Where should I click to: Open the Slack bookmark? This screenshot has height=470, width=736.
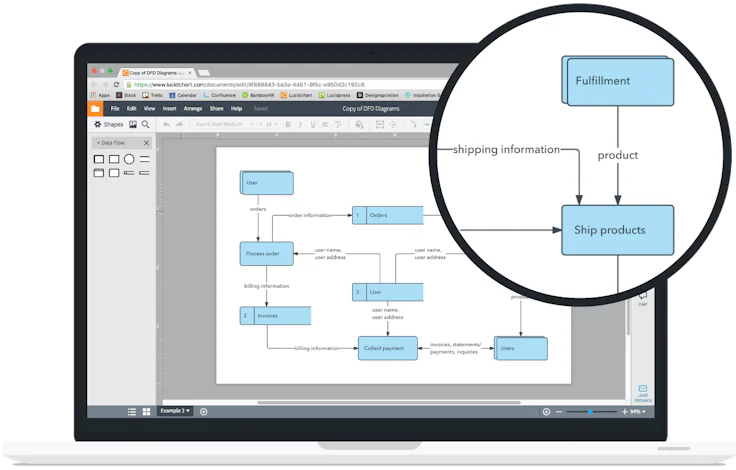(x=126, y=95)
